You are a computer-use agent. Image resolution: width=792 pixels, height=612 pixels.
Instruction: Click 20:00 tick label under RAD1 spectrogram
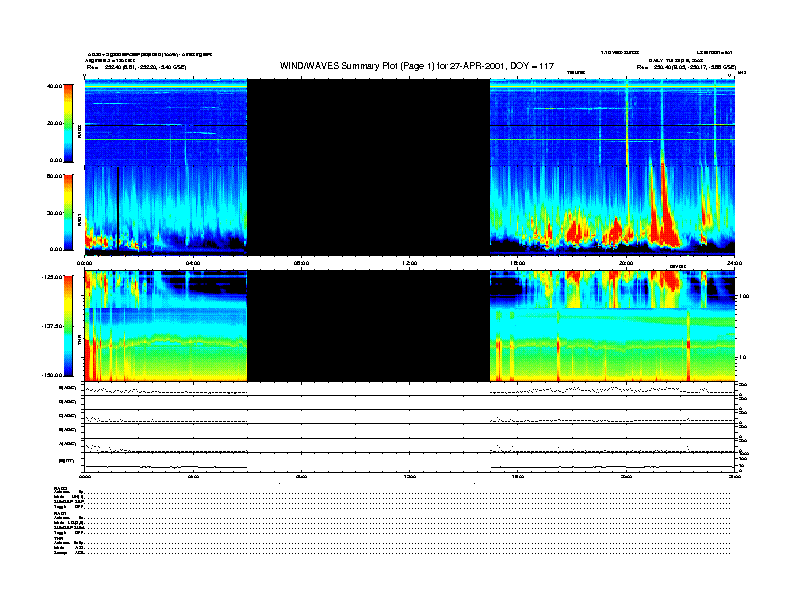point(626,263)
